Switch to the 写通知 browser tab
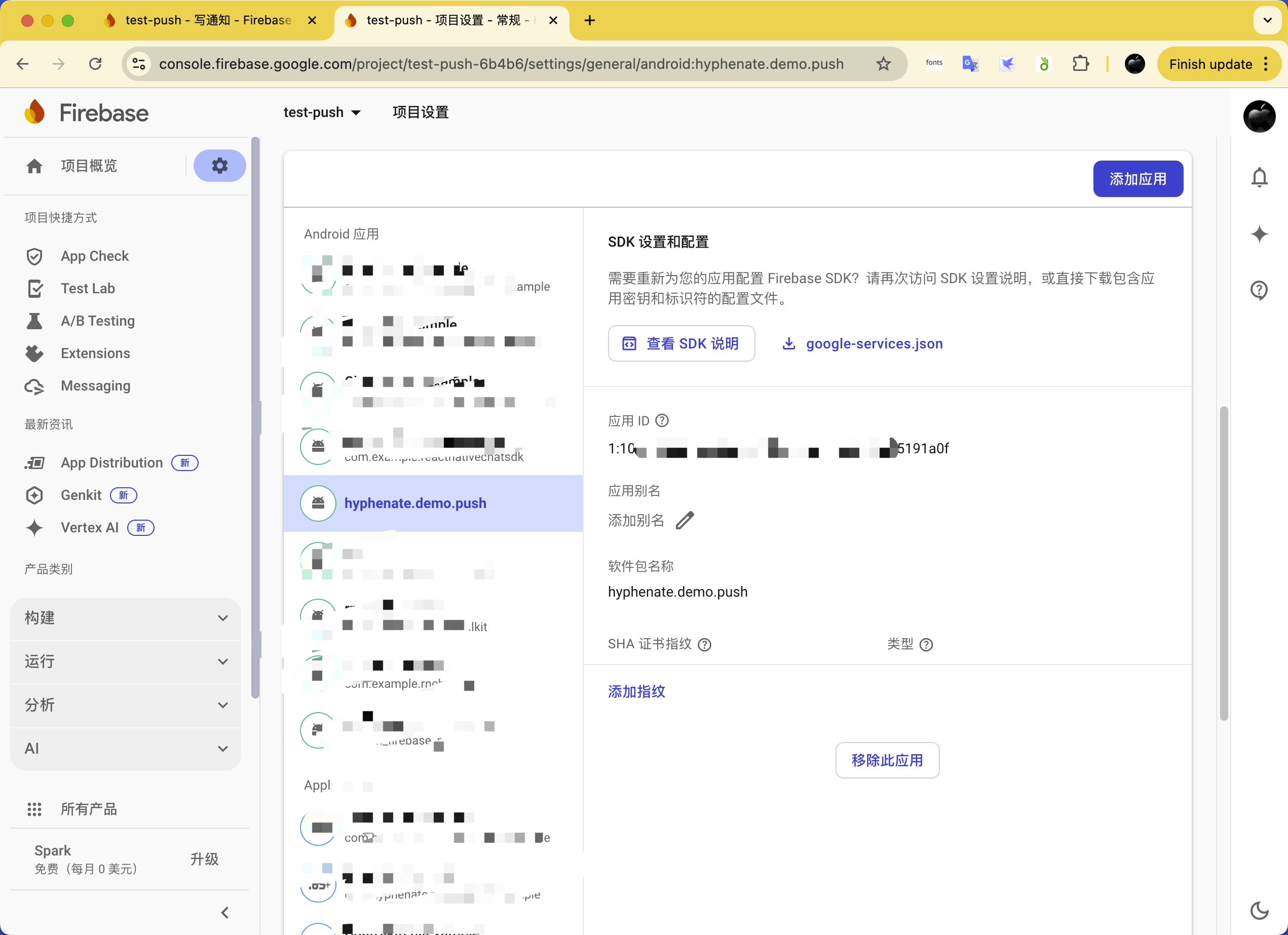1288x935 pixels. [x=208, y=20]
